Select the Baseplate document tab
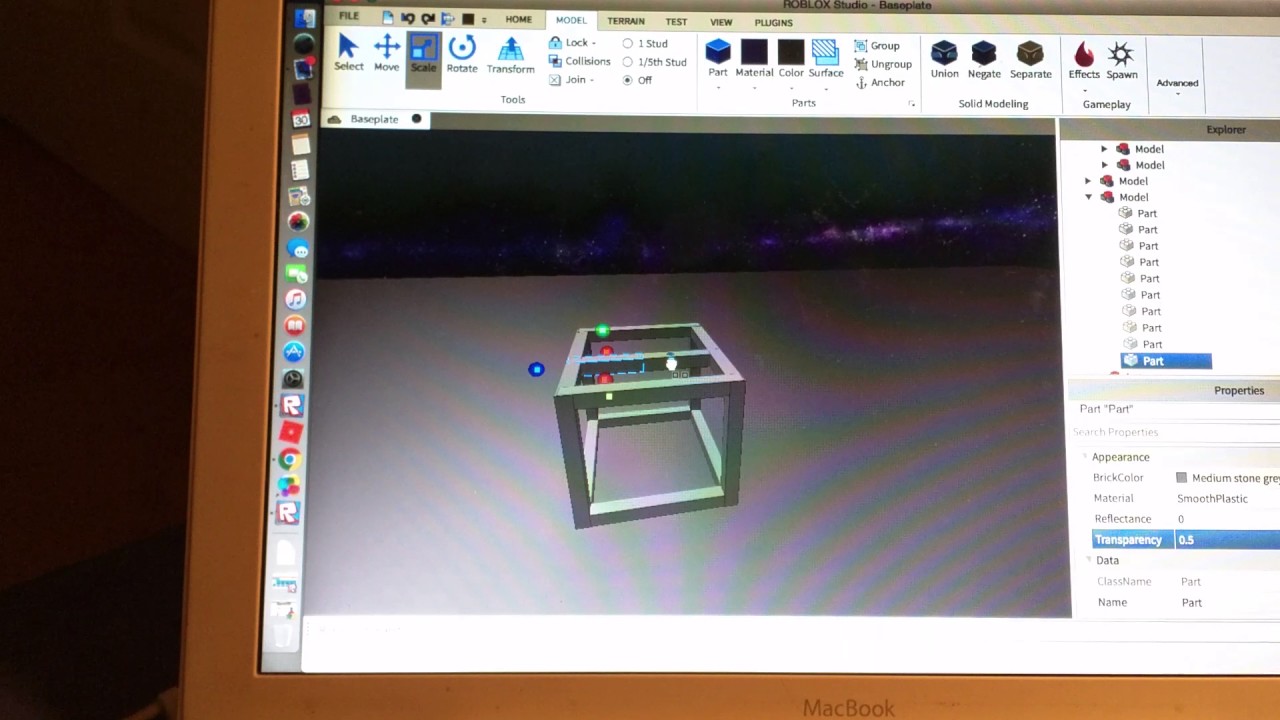The height and width of the screenshot is (720, 1280). click(374, 119)
